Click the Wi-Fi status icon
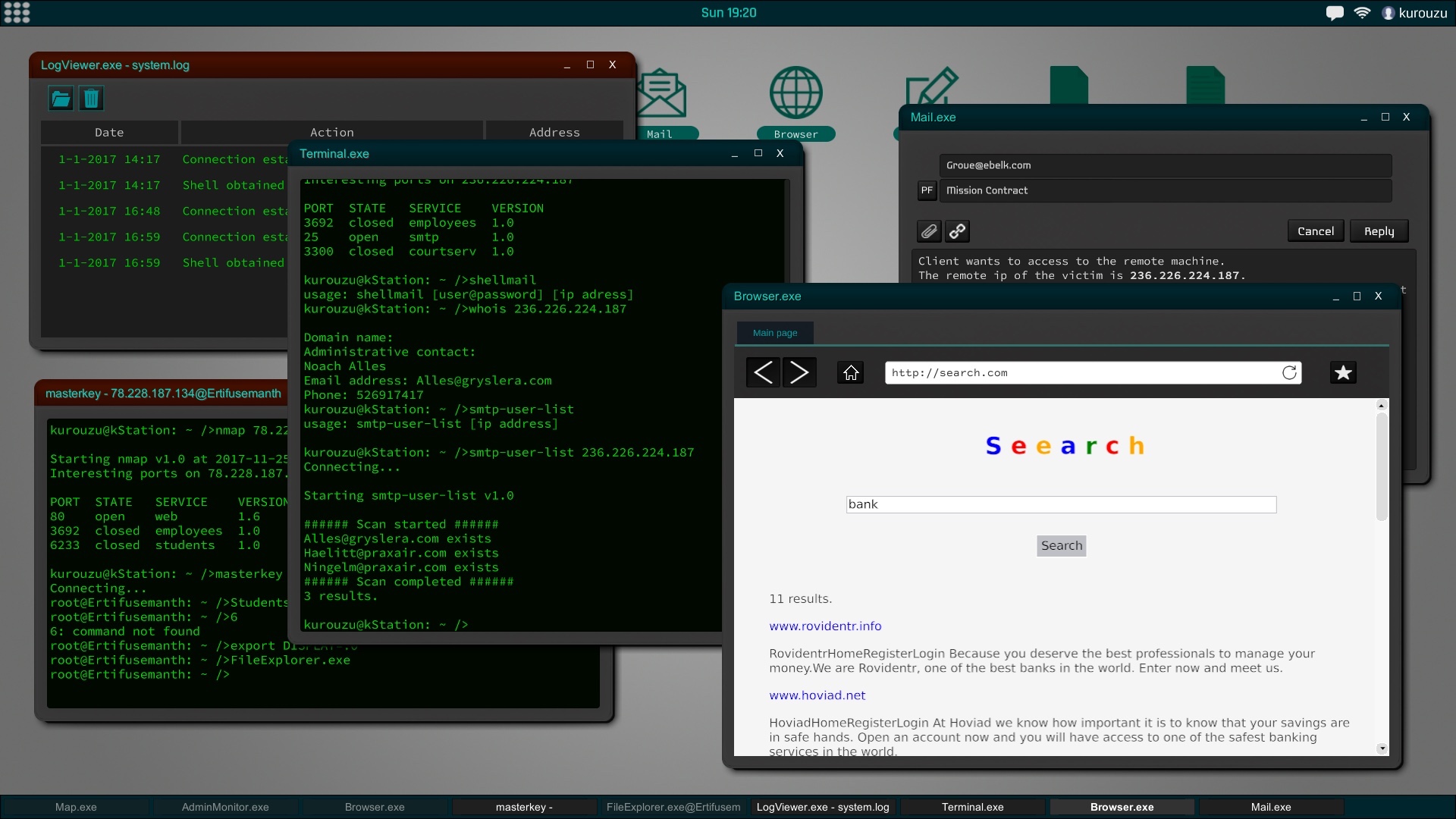The height and width of the screenshot is (819, 1456). [1362, 13]
